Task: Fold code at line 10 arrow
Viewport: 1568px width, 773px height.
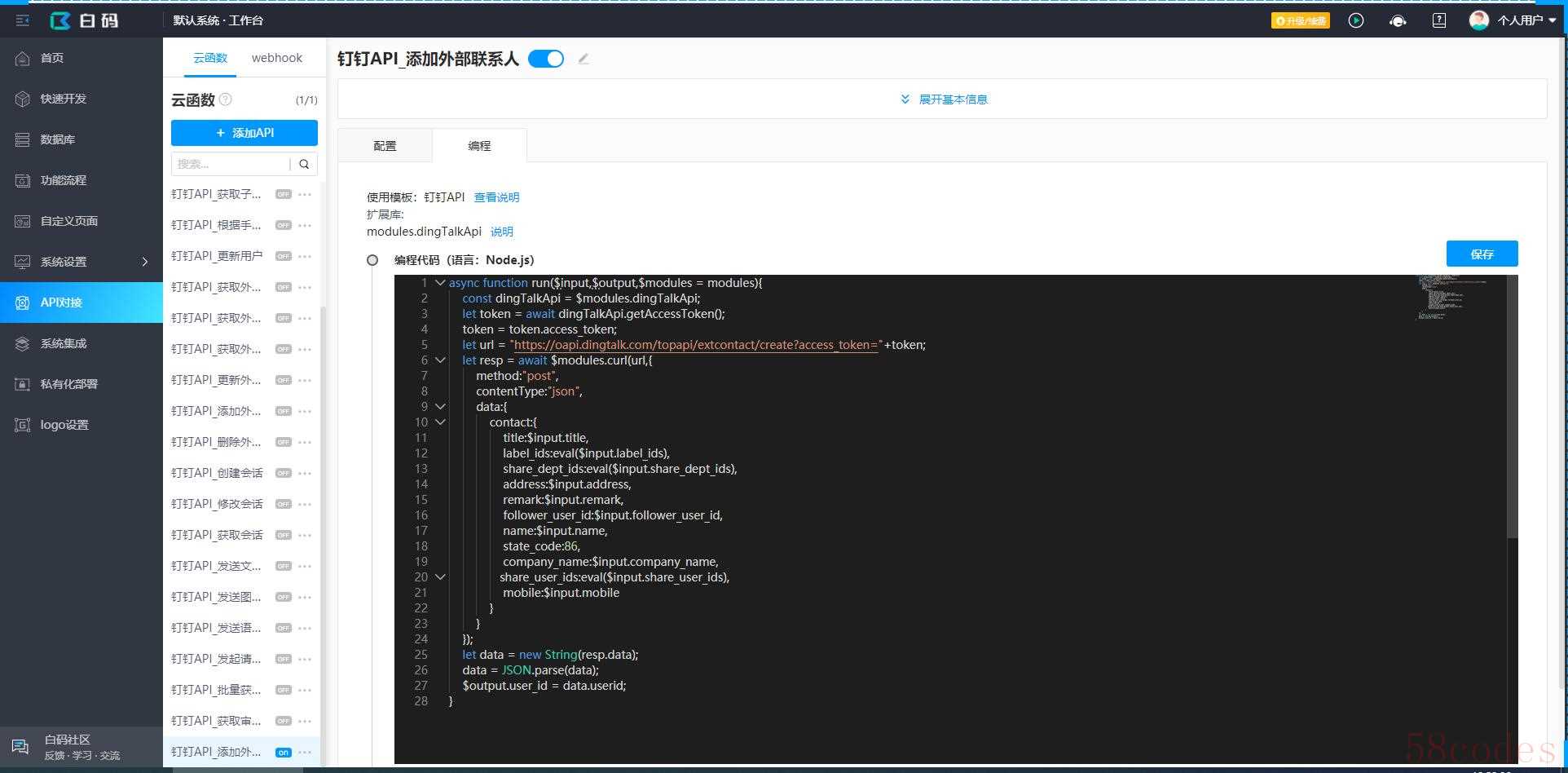Action: pos(440,422)
